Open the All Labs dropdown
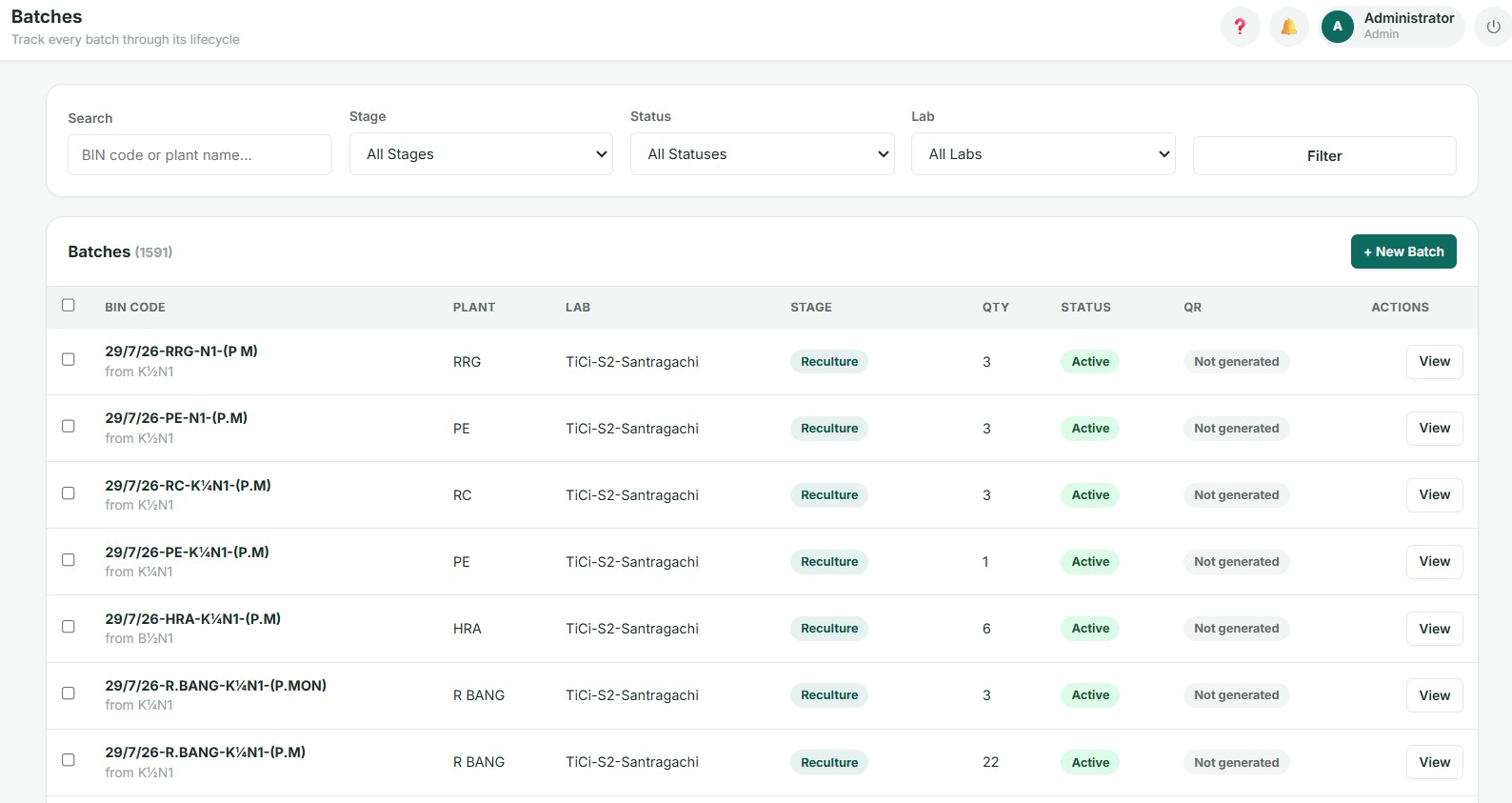Viewport: 1512px width, 803px height. click(1043, 154)
